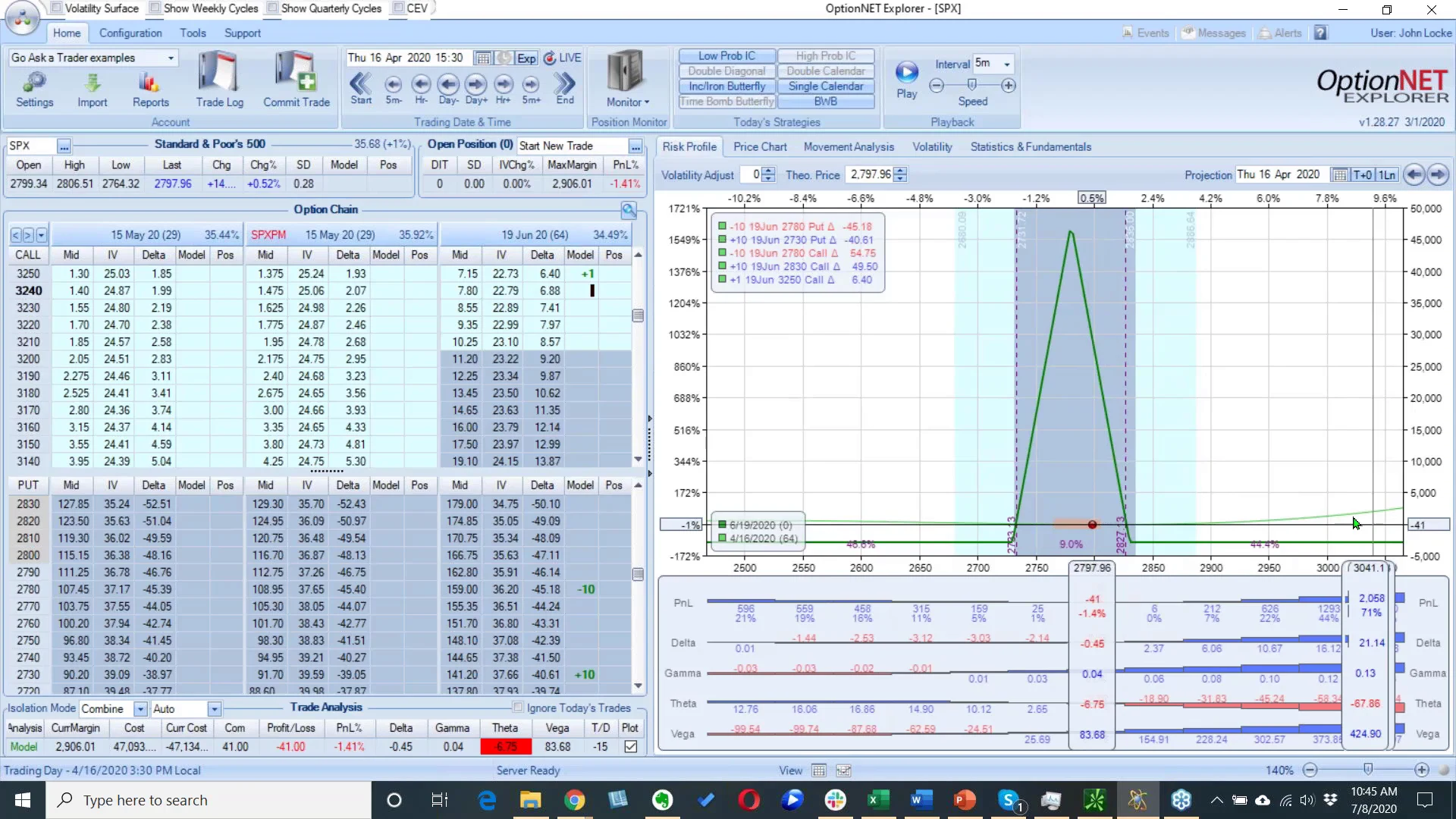Open SPX symbol lookup ellipsis button
Image resolution: width=1456 pixels, height=819 pixels.
click(x=64, y=146)
